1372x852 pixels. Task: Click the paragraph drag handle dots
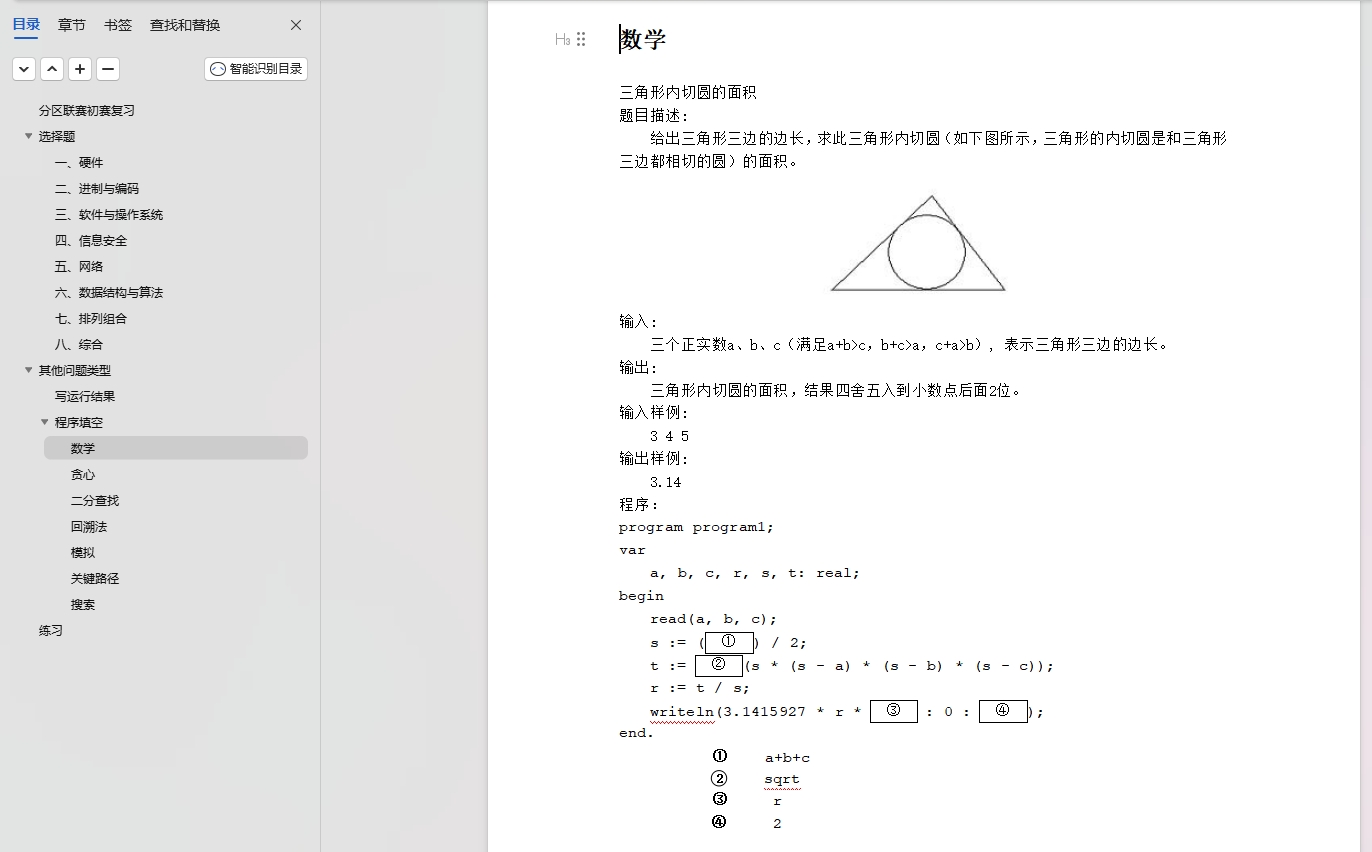[x=581, y=40]
